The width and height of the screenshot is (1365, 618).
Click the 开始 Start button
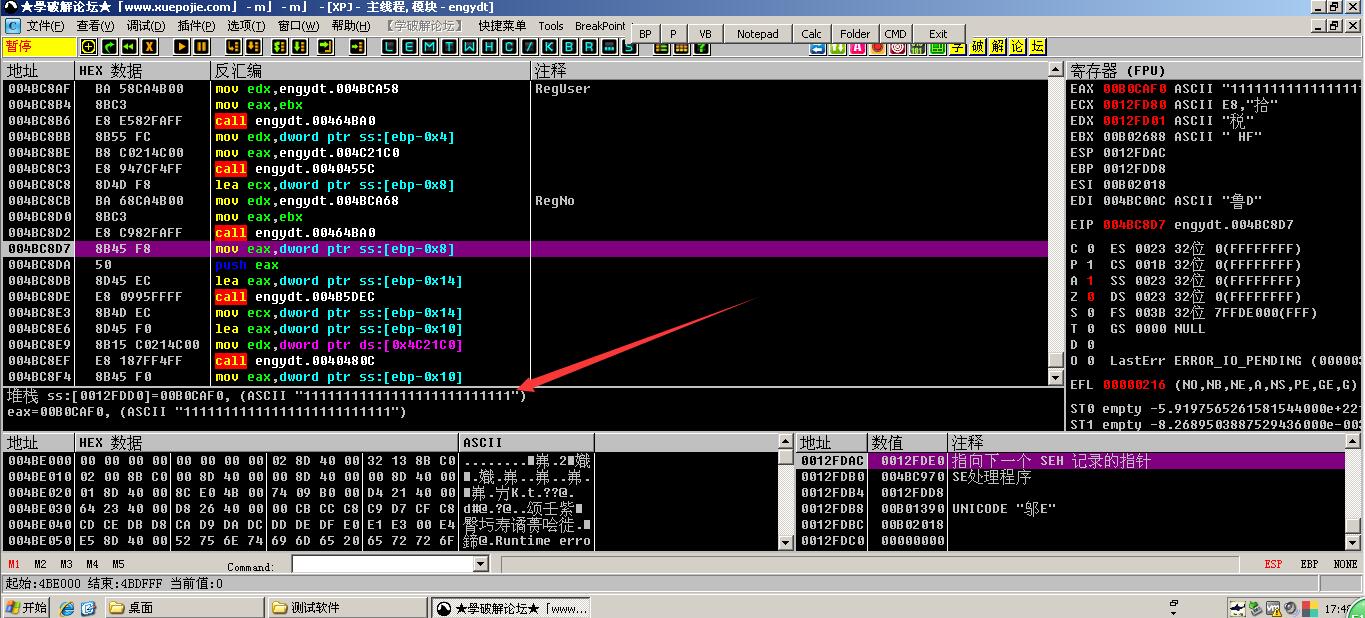[26, 607]
